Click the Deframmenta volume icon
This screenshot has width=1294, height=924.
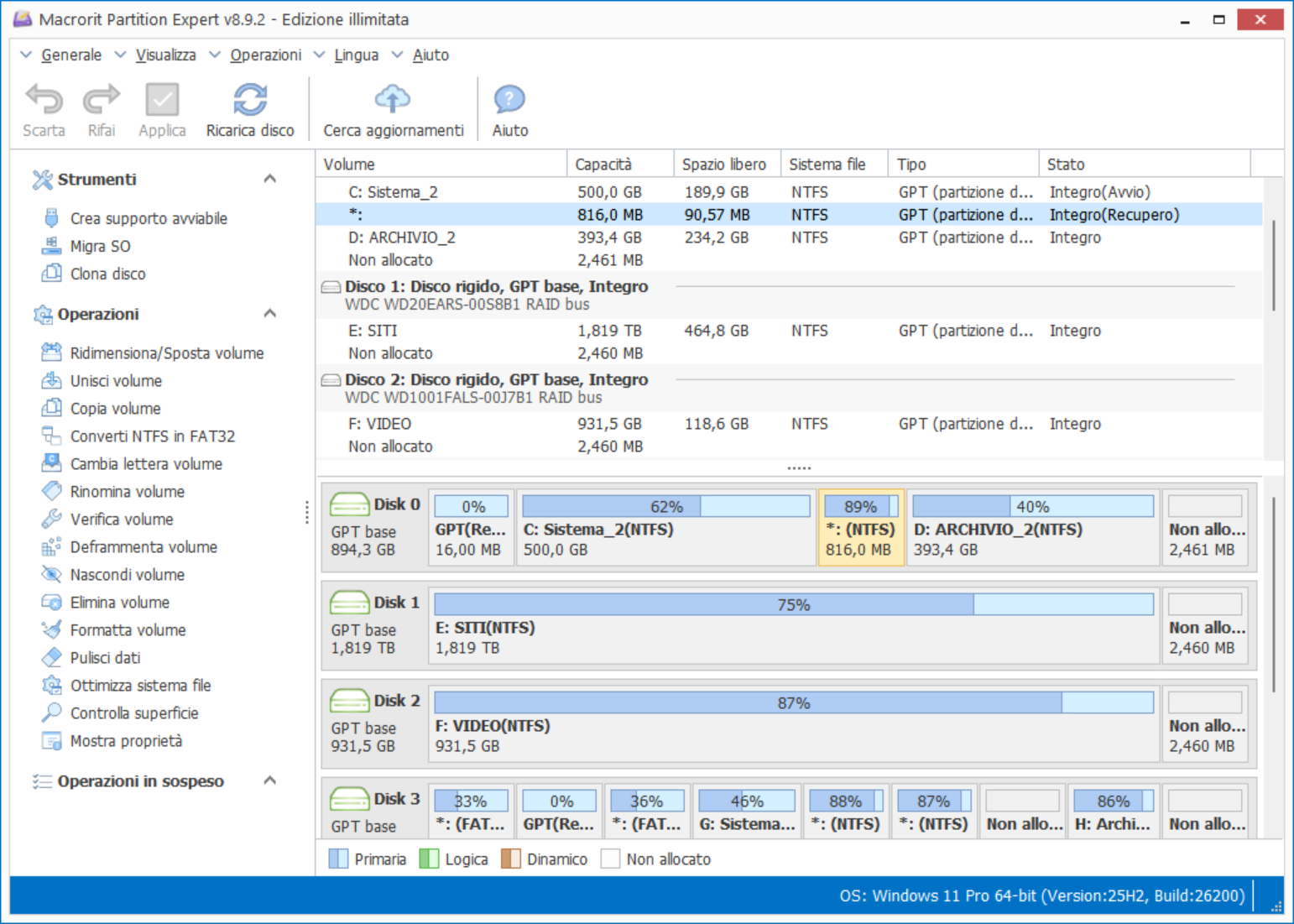pos(51,546)
